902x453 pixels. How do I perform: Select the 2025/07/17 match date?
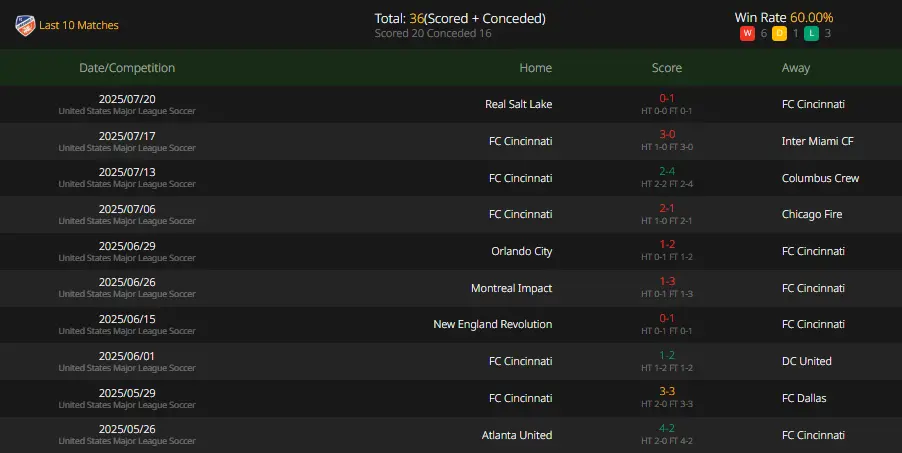(x=127, y=136)
